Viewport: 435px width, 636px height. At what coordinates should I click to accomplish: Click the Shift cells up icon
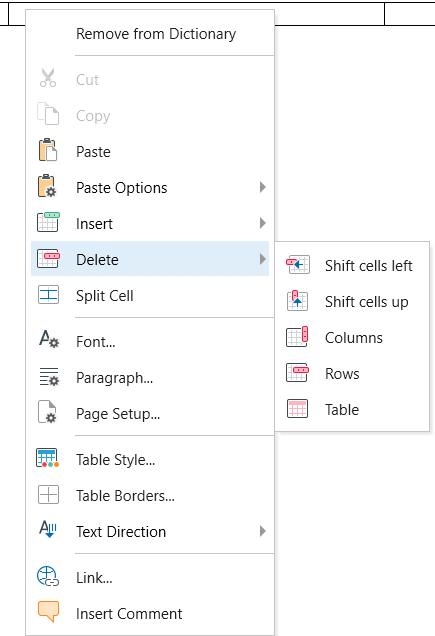(x=297, y=301)
